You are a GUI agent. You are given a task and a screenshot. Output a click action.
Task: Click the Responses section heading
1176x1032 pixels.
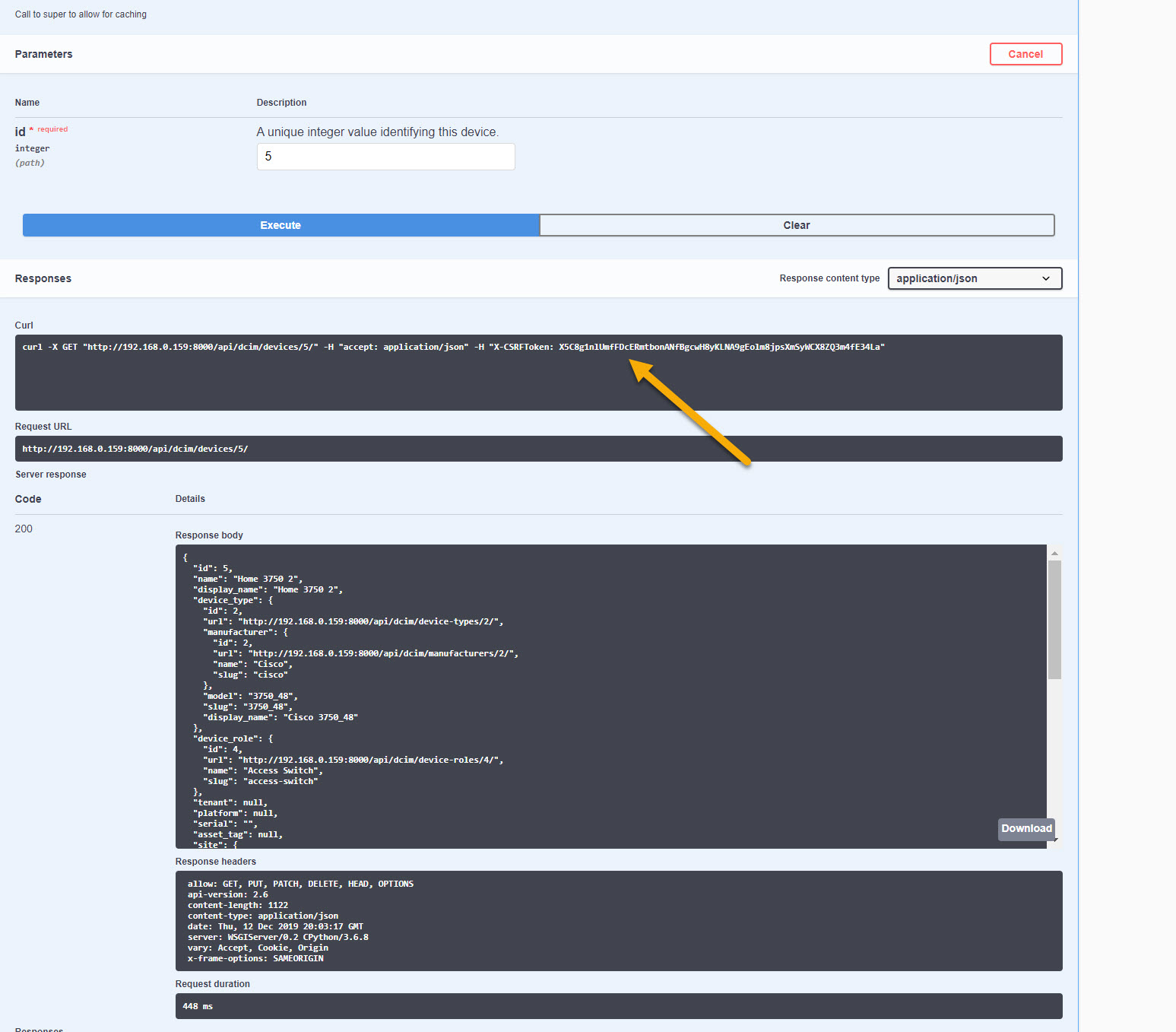[x=43, y=278]
